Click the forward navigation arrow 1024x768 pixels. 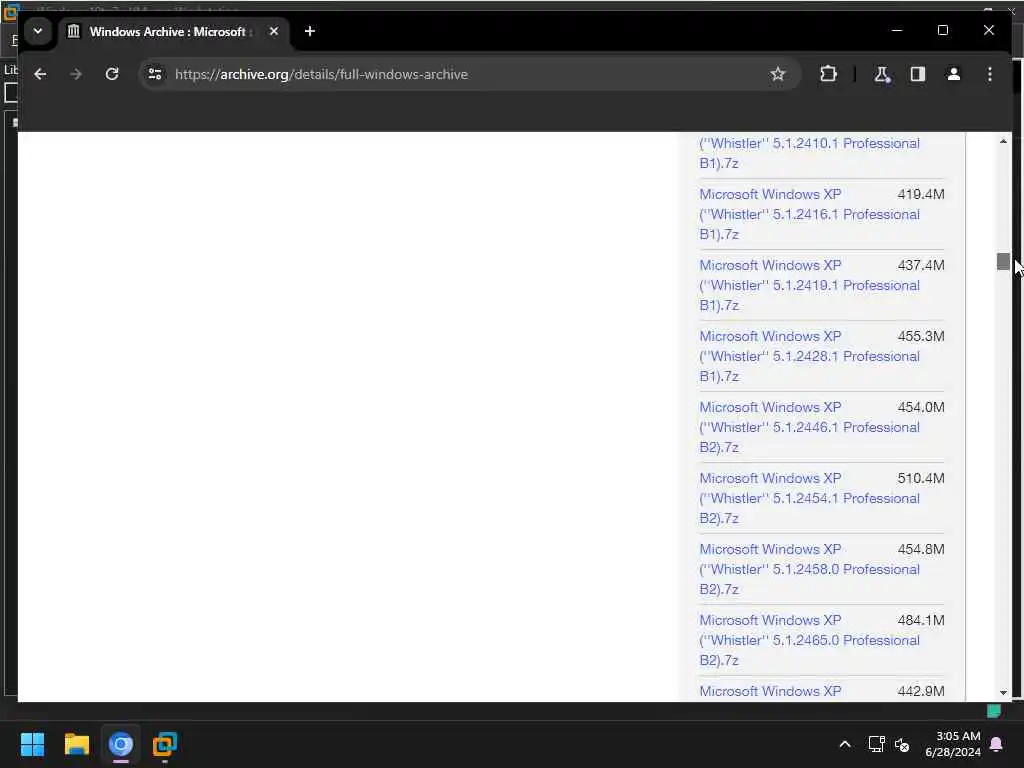coord(76,74)
